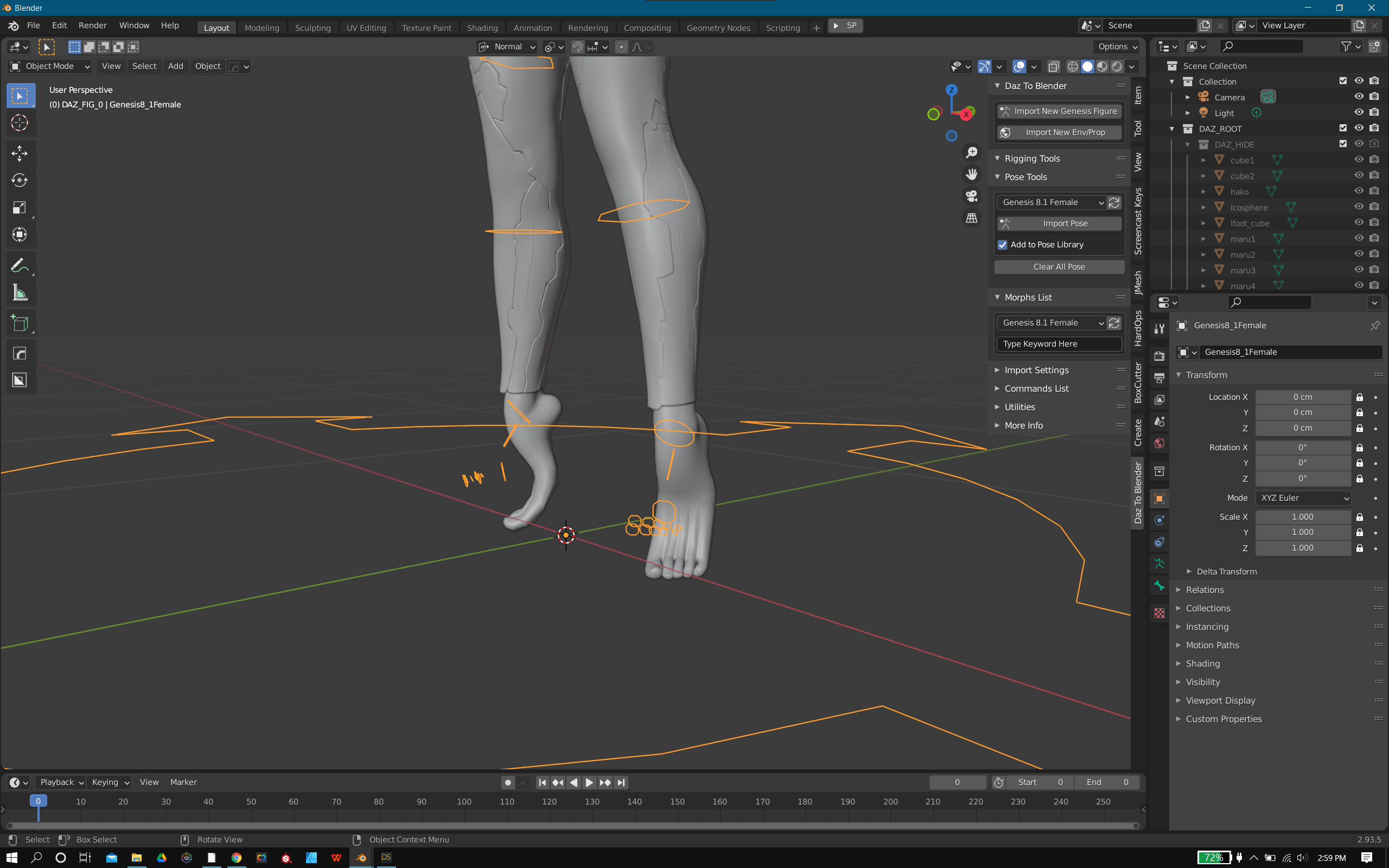Select the Move tool in the toolbar
Viewport: 1389px width, 868px height.
pyautogui.click(x=20, y=154)
